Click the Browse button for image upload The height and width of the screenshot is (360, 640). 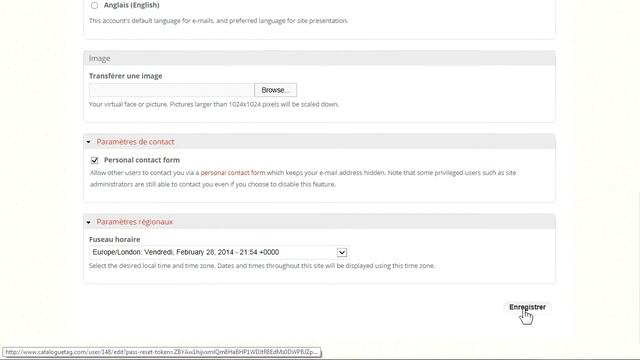276,90
